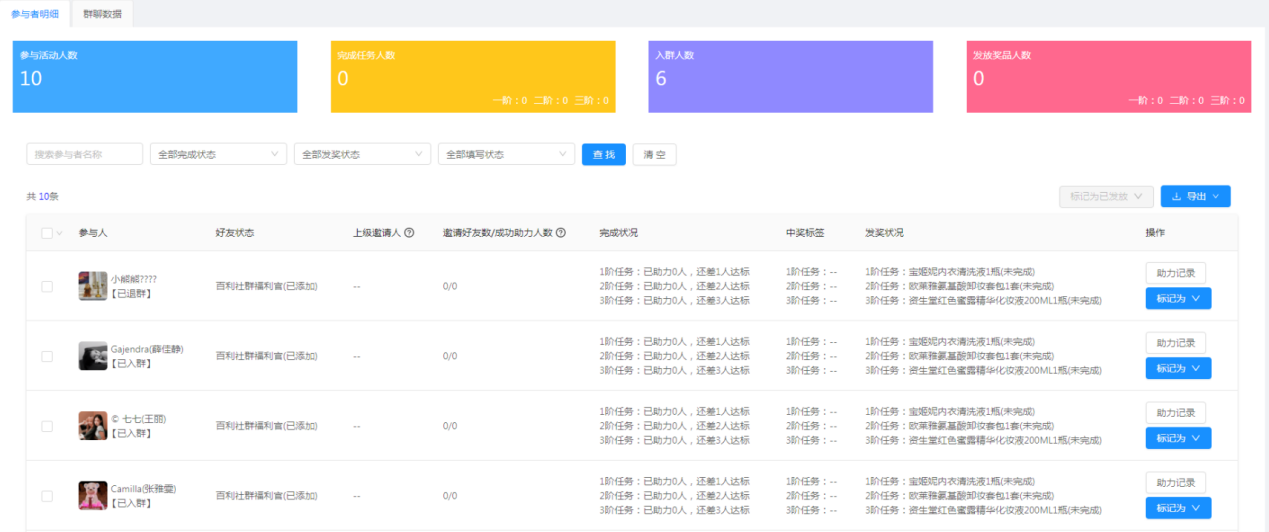Click the 参与活动人数 blue stat card
The width and height of the screenshot is (1269, 532).
tap(155, 77)
